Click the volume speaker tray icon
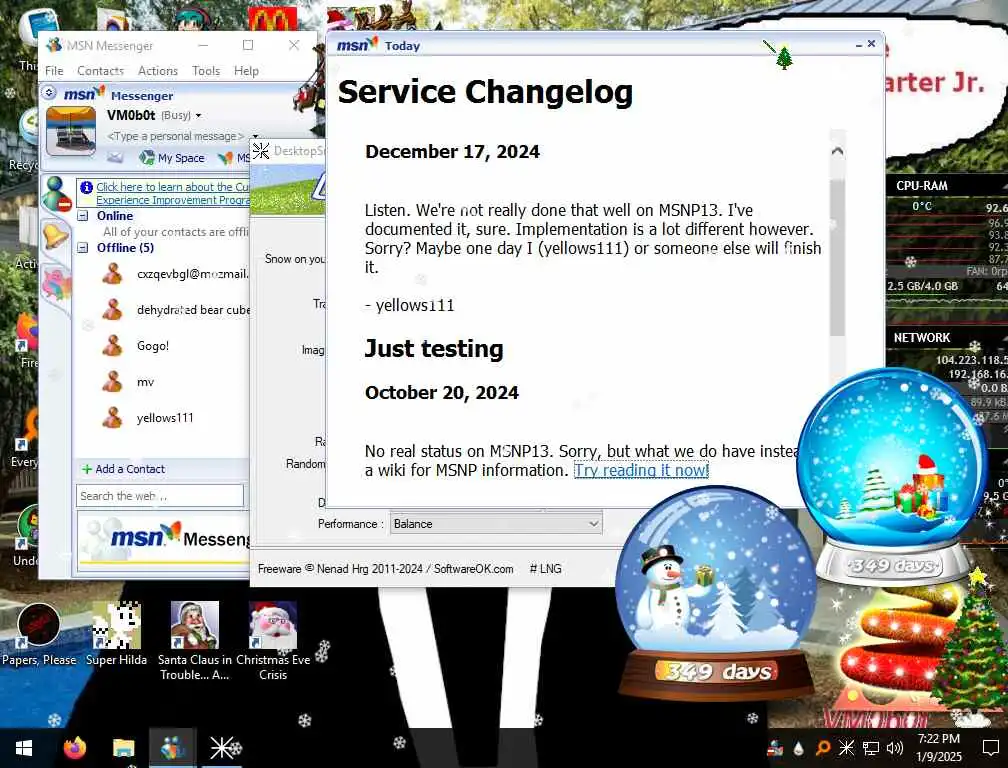The image size is (1008, 768). click(894, 748)
